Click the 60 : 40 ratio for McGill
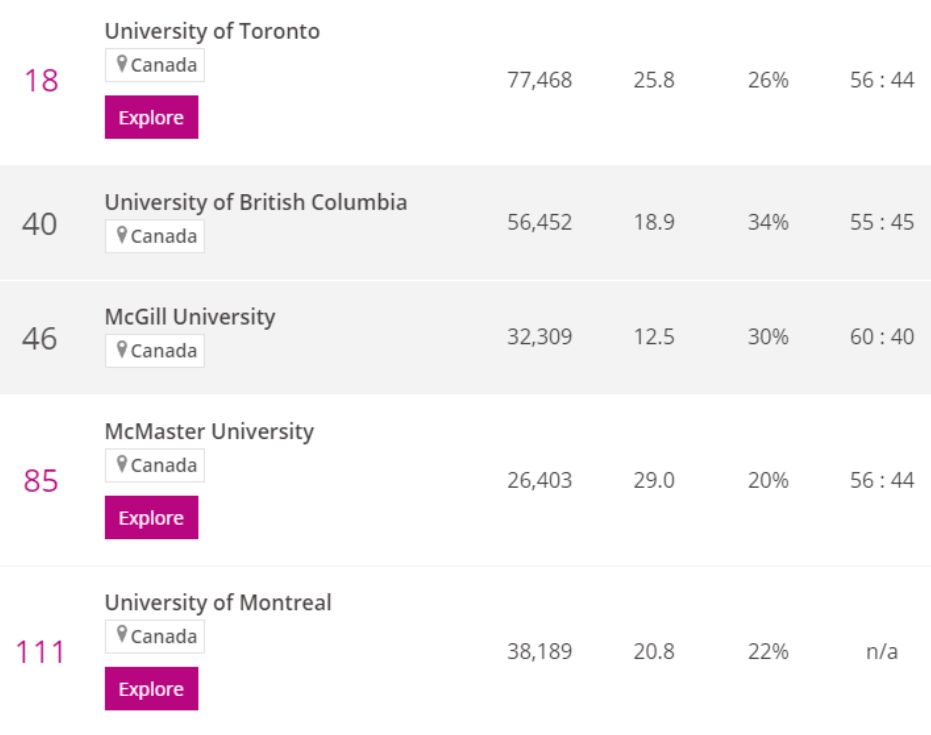The image size is (931, 735). coord(881,337)
